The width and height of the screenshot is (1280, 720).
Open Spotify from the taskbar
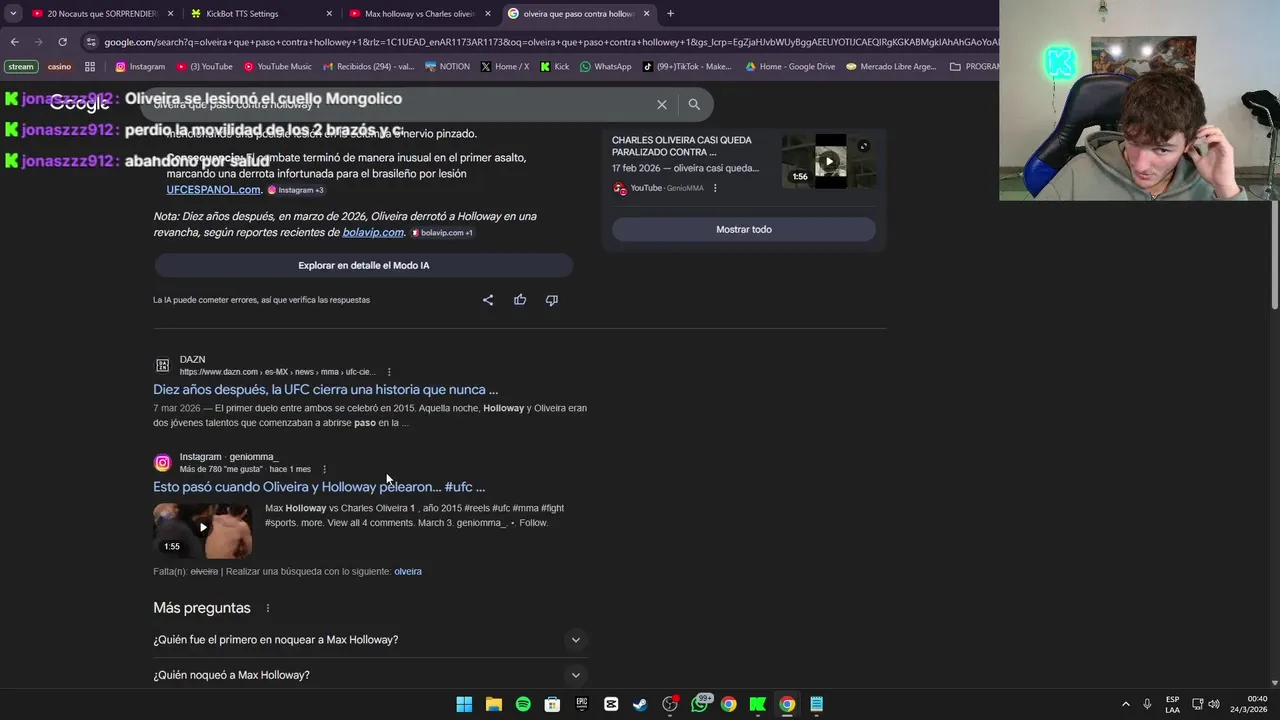point(523,704)
